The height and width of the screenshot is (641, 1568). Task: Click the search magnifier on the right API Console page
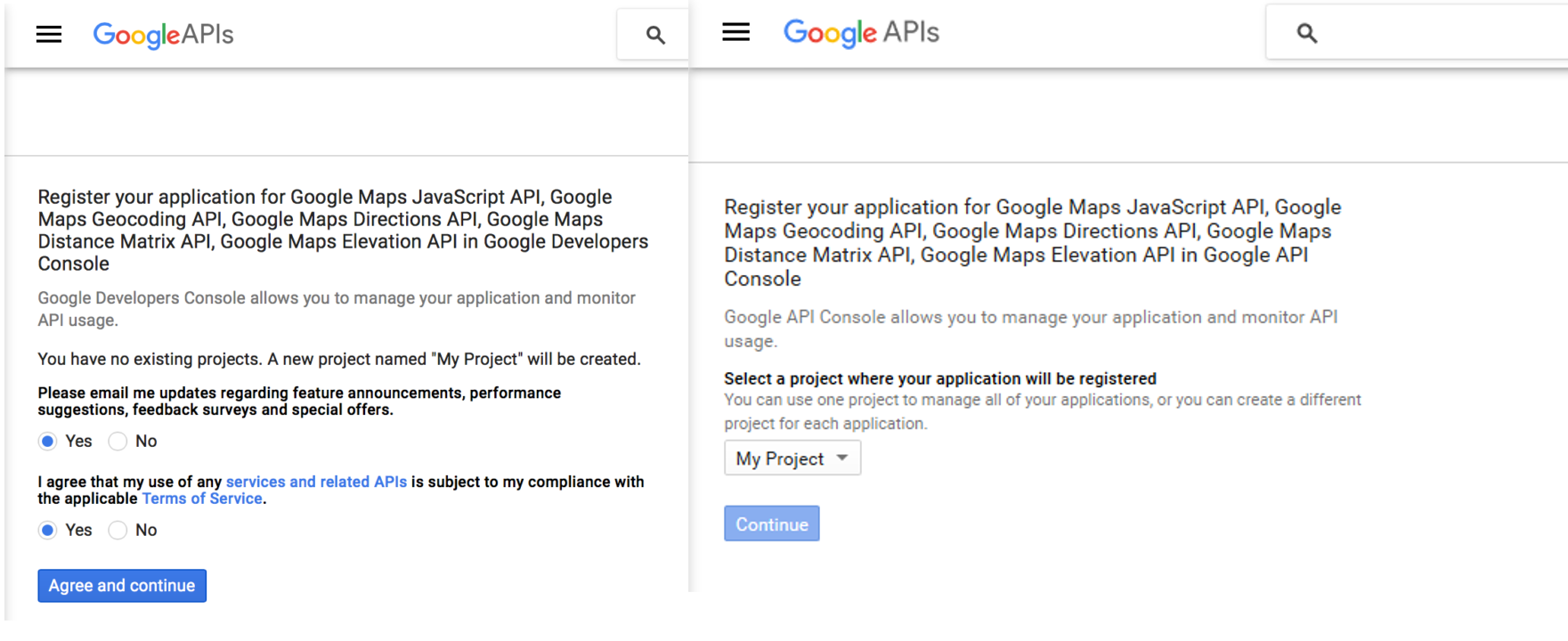(x=1306, y=33)
